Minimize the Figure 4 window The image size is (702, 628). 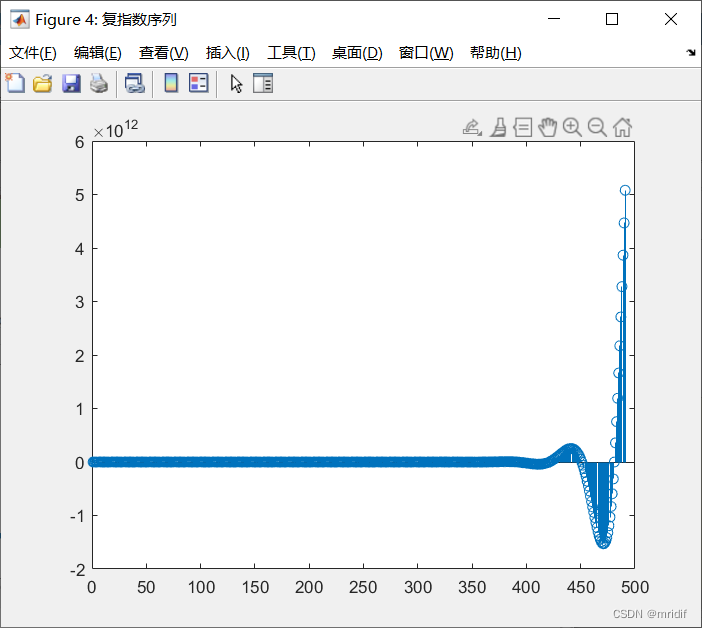coord(554,19)
